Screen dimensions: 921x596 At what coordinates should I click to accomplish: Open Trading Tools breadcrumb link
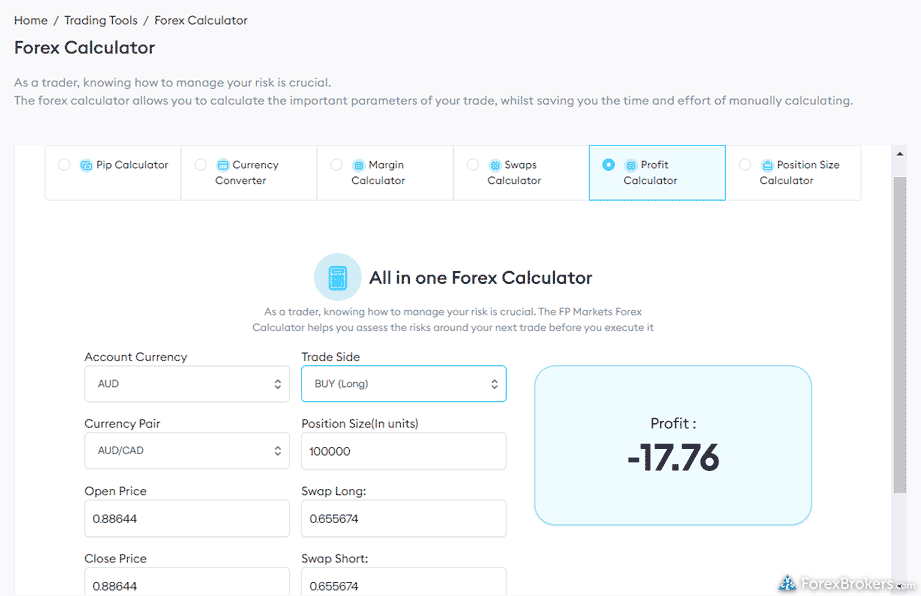(101, 20)
